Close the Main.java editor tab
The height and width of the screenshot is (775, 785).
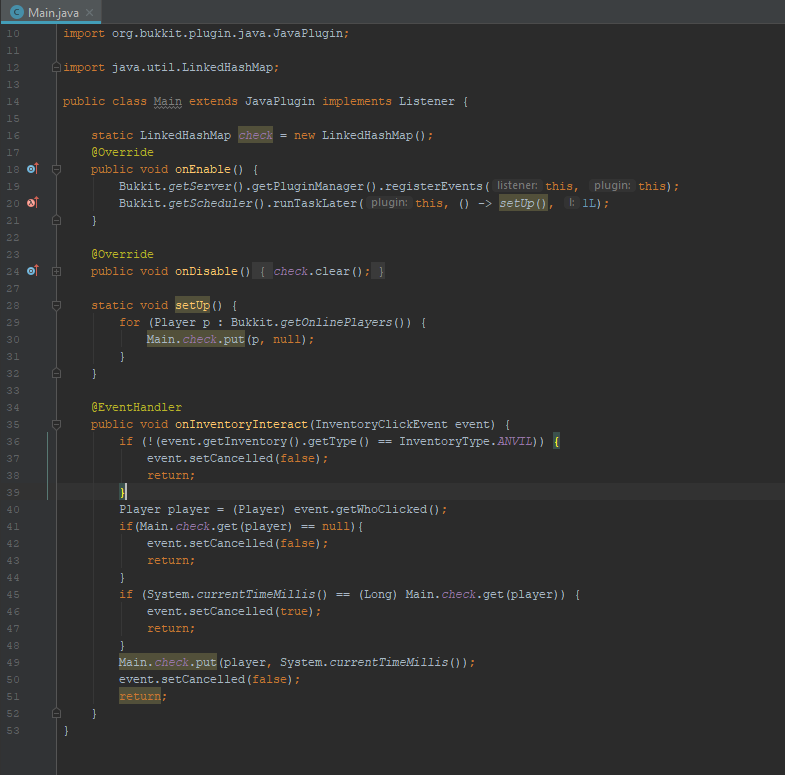pos(90,12)
